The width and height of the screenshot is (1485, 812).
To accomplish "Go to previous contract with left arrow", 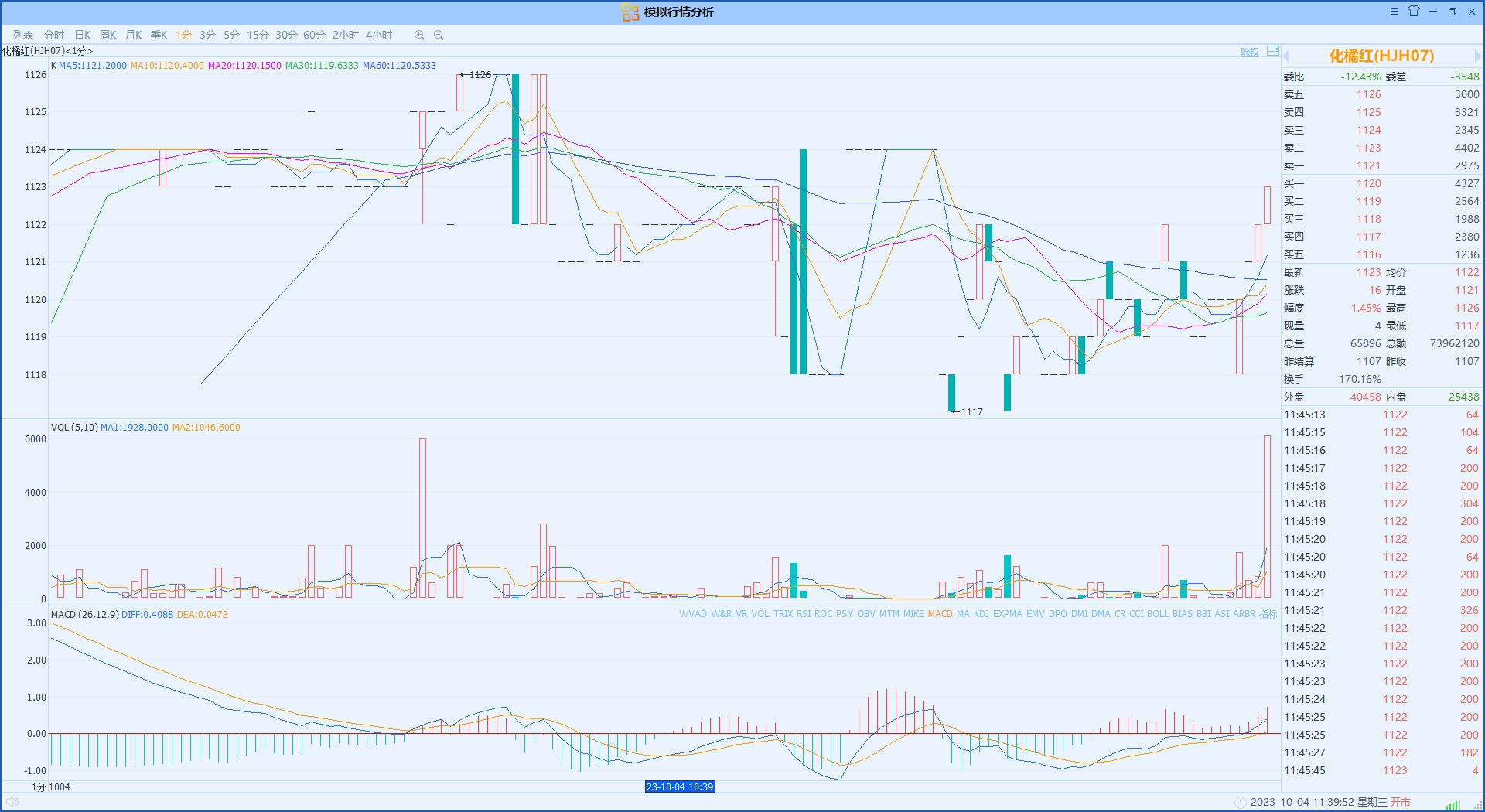I will click(1287, 56).
